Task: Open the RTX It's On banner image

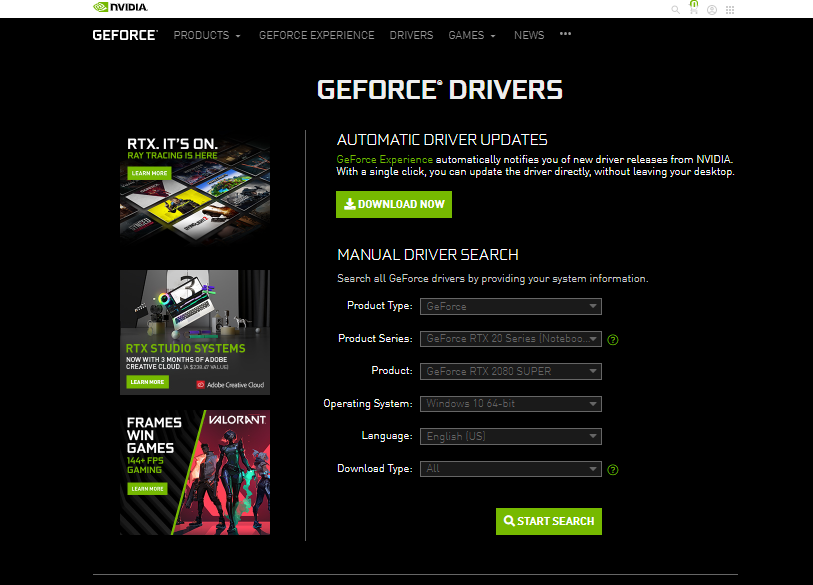Action: 195,190
